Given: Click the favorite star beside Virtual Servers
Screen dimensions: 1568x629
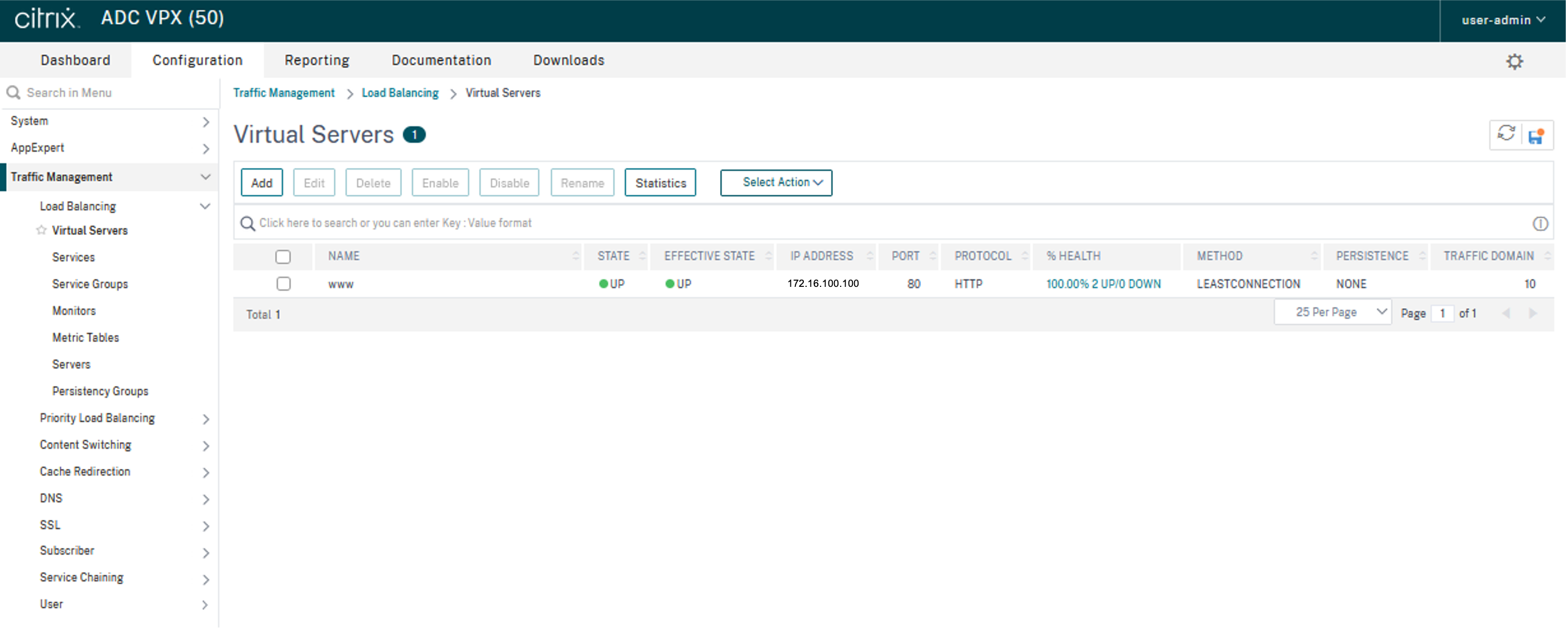Looking at the screenshot, I should pos(41,230).
